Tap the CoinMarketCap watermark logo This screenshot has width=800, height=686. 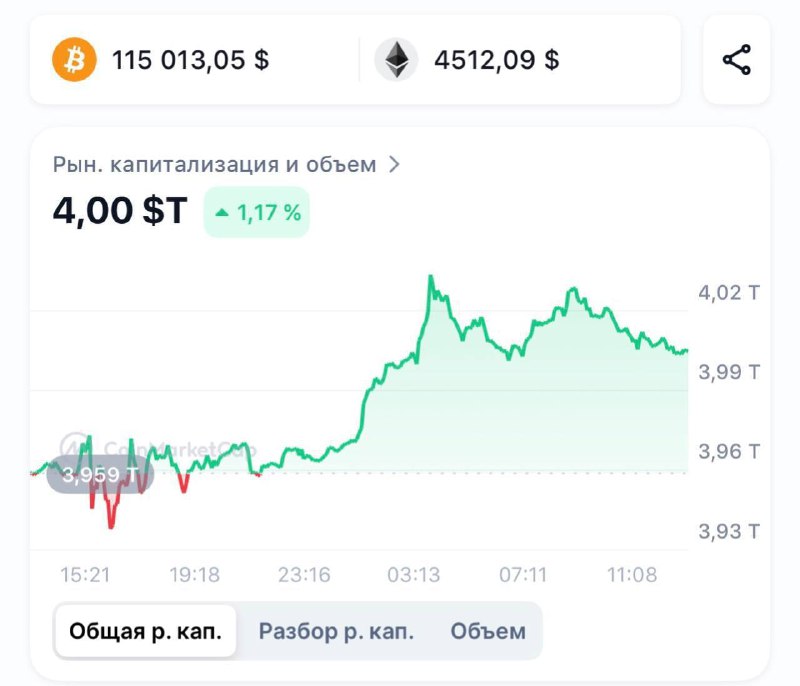point(74,448)
